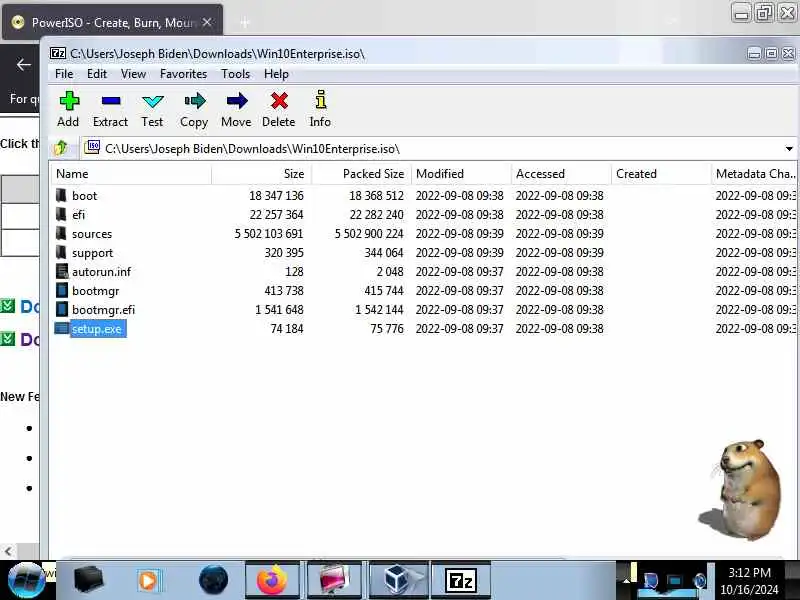Image resolution: width=800 pixels, height=600 pixels.
Task: Open Firefox from the taskbar
Action: pos(272,580)
